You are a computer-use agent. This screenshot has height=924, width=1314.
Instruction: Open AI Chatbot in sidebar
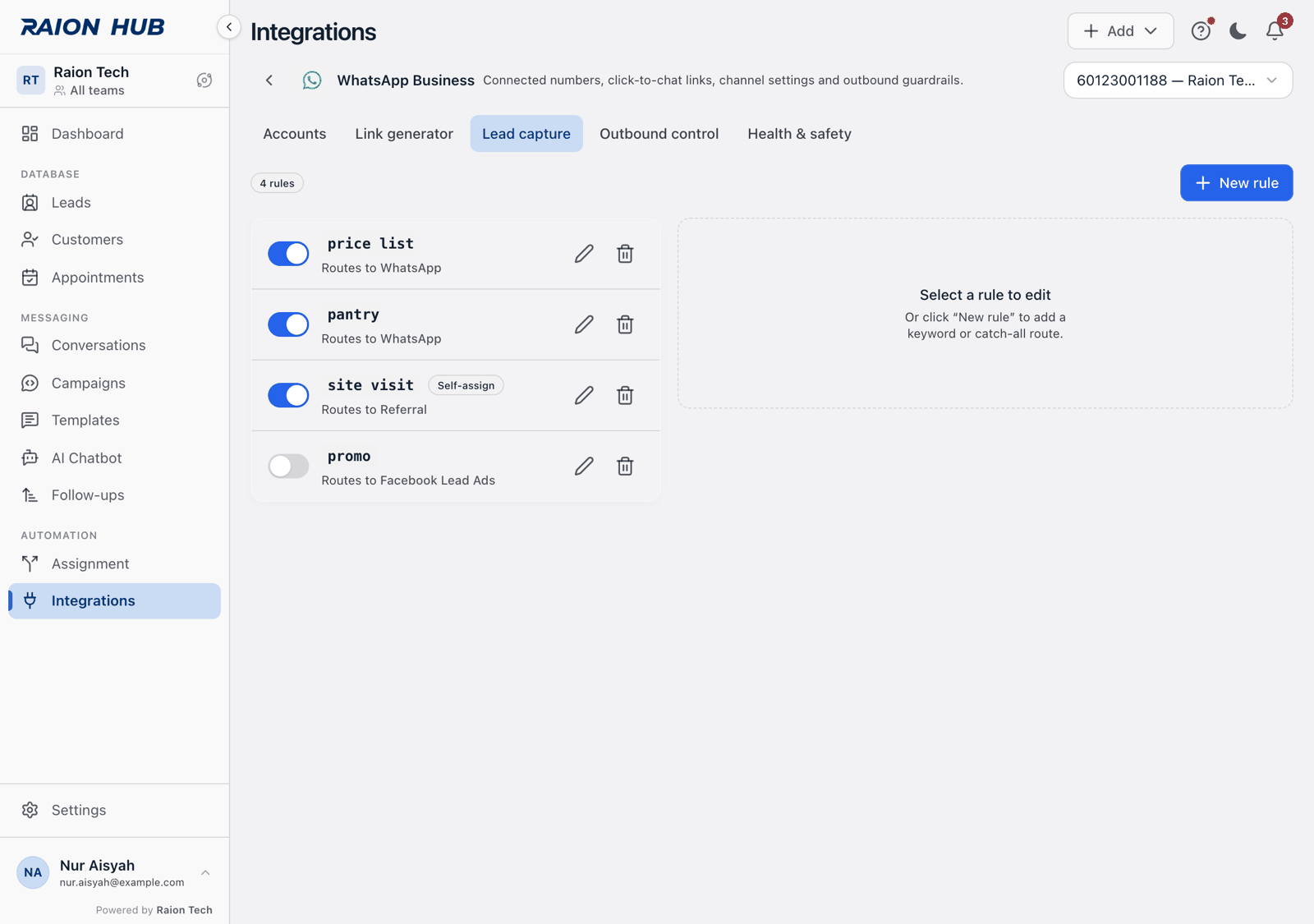point(114,458)
